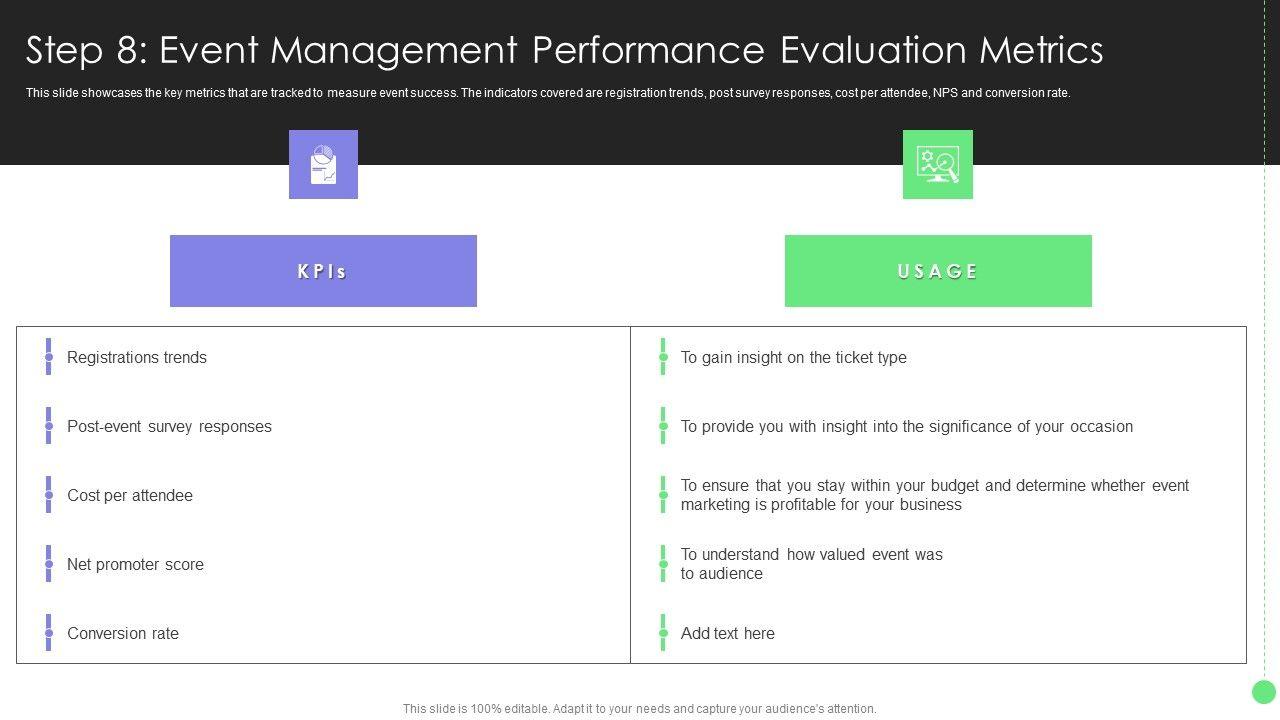This screenshot has width=1280, height=720.
Task: Click the Add text here placeholder
Action: coord(728,634)
